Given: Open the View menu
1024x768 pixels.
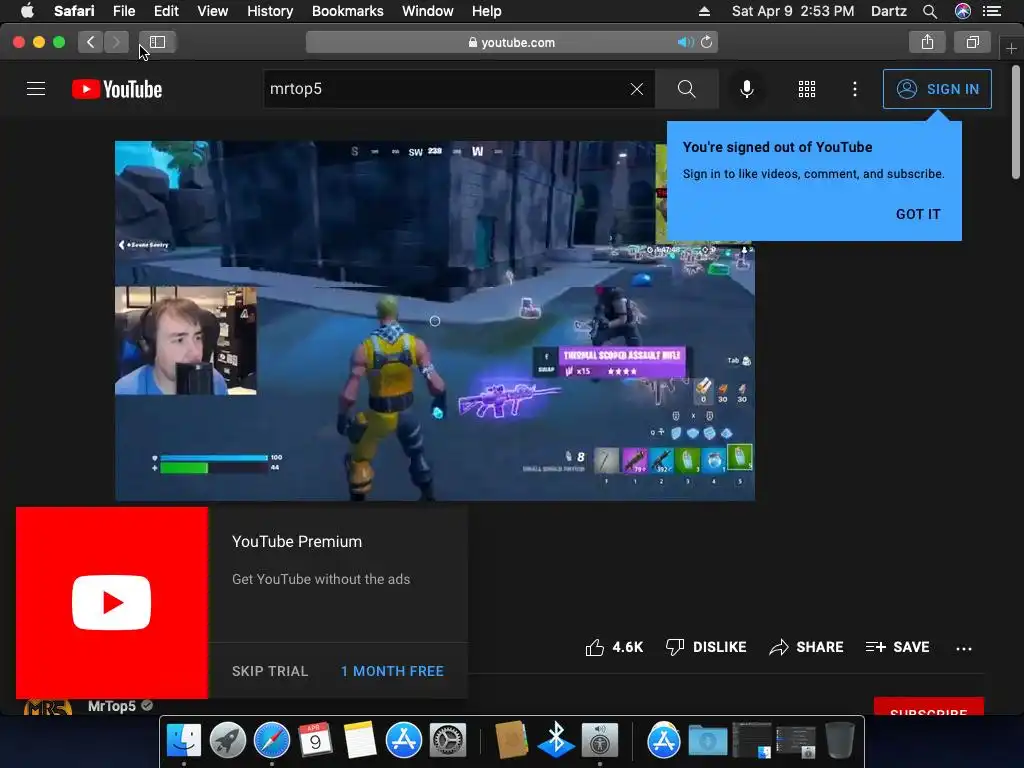Looking at the screenshot, I should (x=213, y=11).
